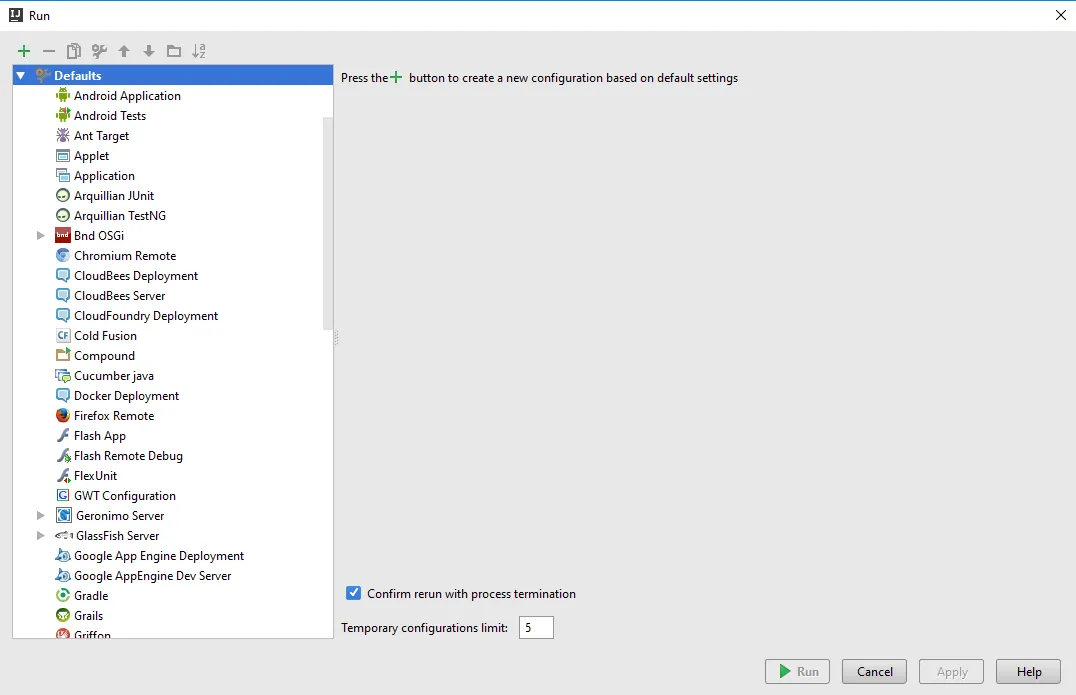Choose the Gradle icon
Screen dimensions: 1076x695
(63, 596)
